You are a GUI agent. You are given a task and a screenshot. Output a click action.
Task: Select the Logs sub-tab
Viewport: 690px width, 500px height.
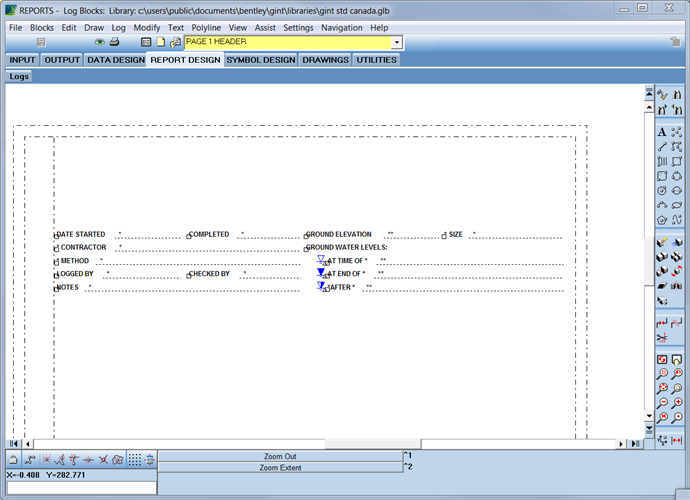(x=19, y=76)
